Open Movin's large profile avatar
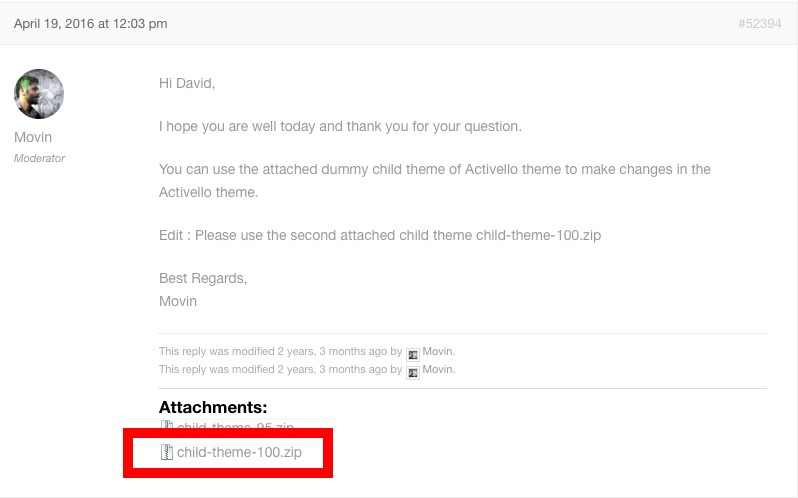Screen dimensions: 798x498 (39, 94)
